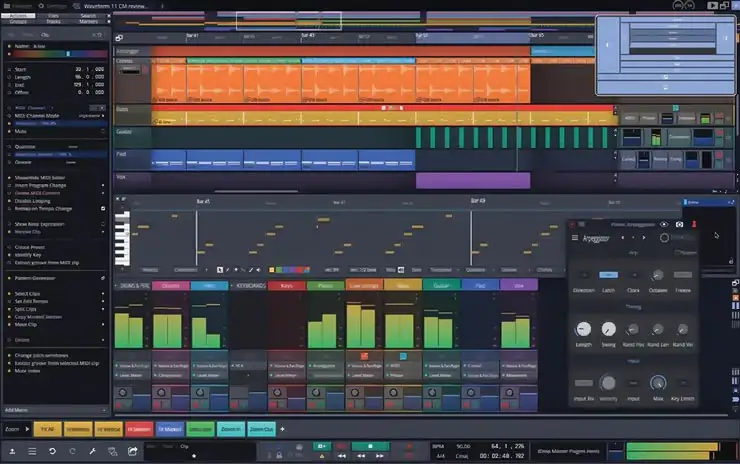This screenshot has height=464, width=740.
Task: Click the share arrow icon in bottom toolbar
Action: click(x=133, y=452)
